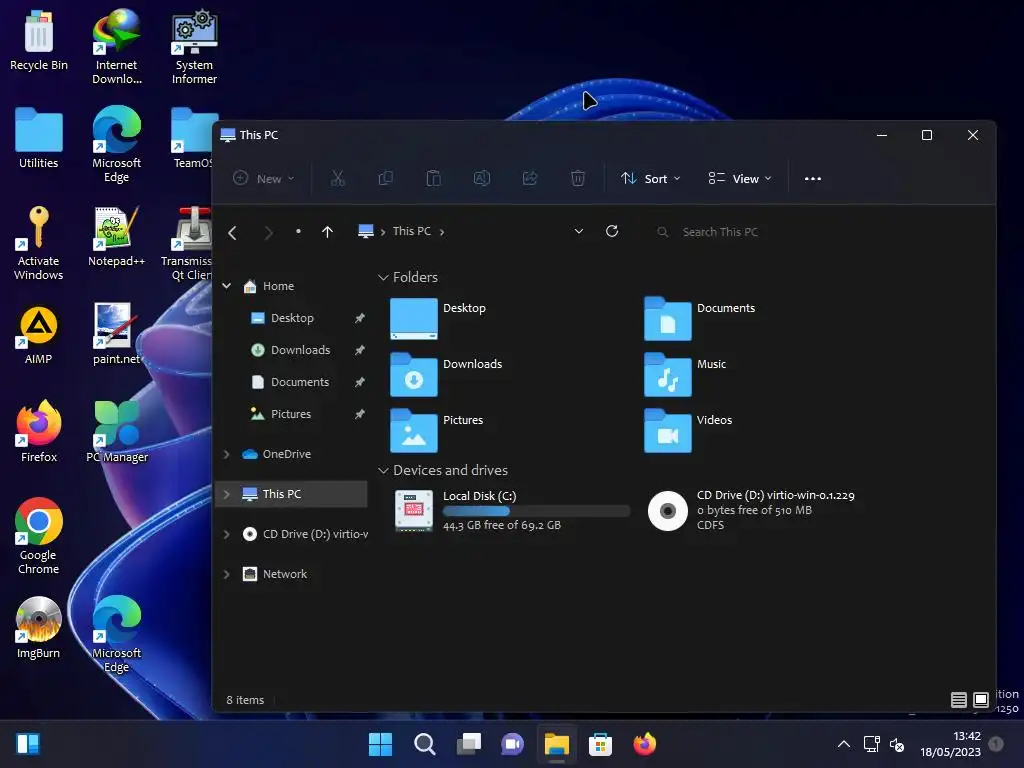Select the AIMP desktop shortcut
Image resolution: width=1024 pixels, height=768 pixels.
(39, 334)
